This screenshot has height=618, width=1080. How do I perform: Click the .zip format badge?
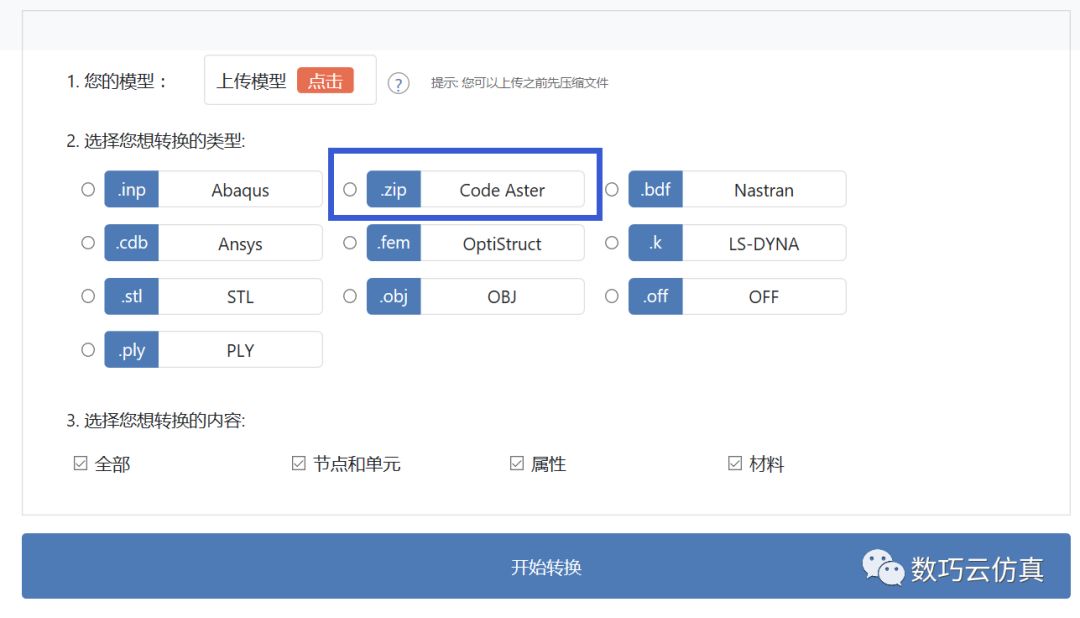[393, 189]
